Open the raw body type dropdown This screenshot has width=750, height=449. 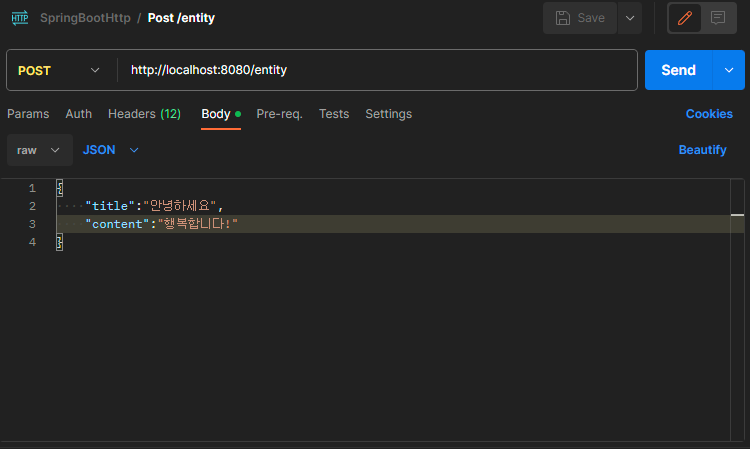(x=39, y=150)
